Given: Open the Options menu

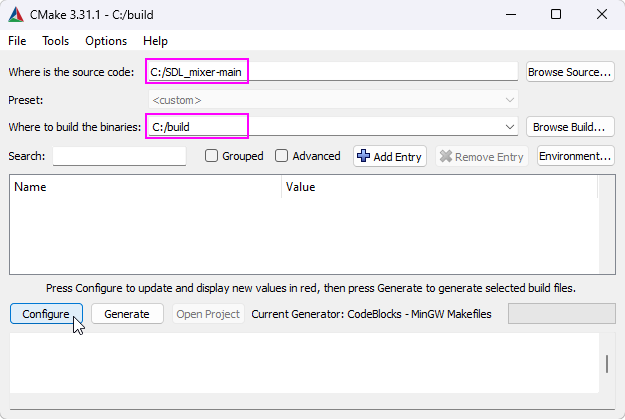Looking at the screenshot, I should click(106, 41).
